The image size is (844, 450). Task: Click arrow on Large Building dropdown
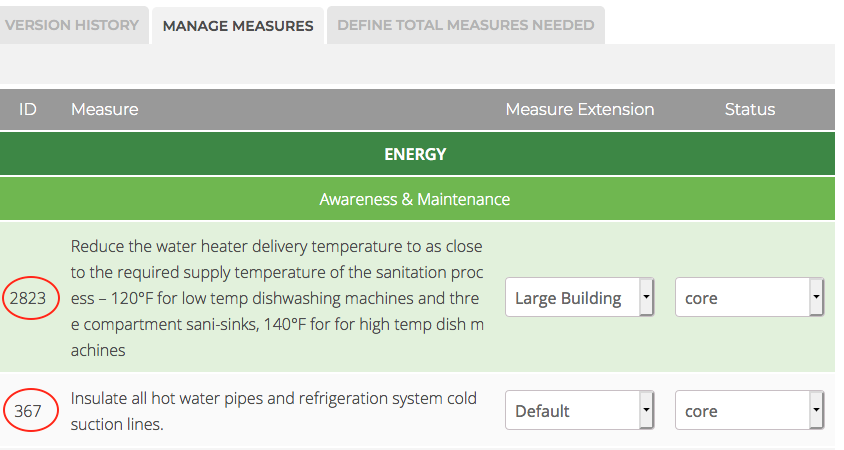coord(646,297)
